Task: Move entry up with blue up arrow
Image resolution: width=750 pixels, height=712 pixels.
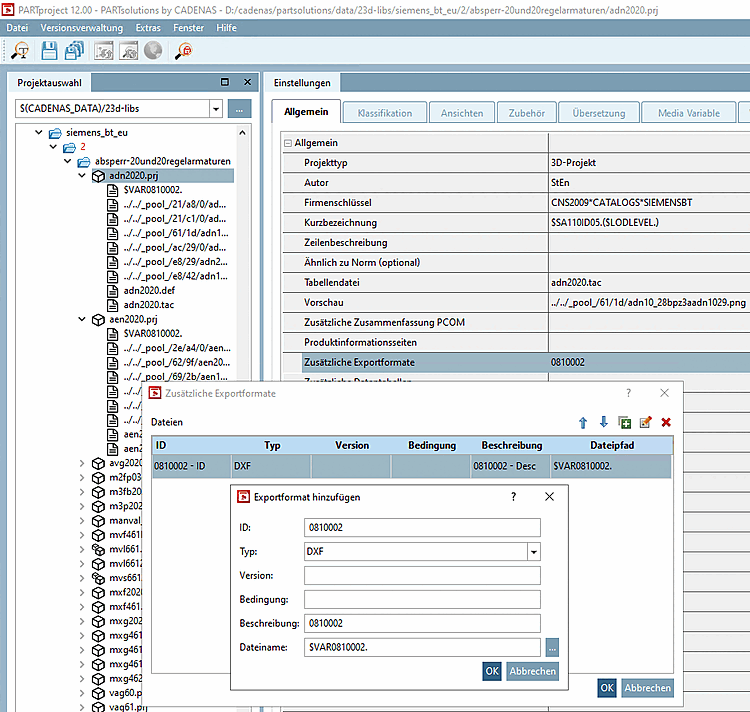Action: pos(583,423)
